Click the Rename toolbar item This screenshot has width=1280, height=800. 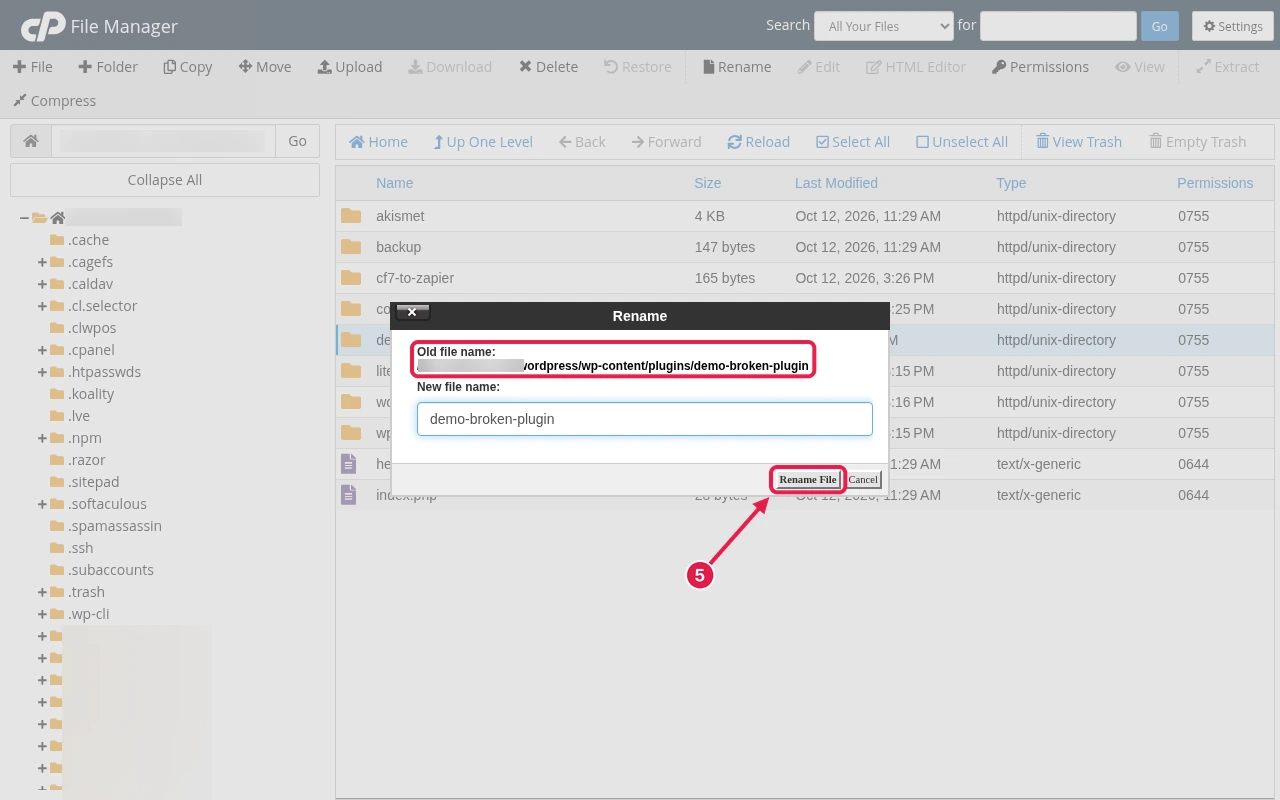737,67
